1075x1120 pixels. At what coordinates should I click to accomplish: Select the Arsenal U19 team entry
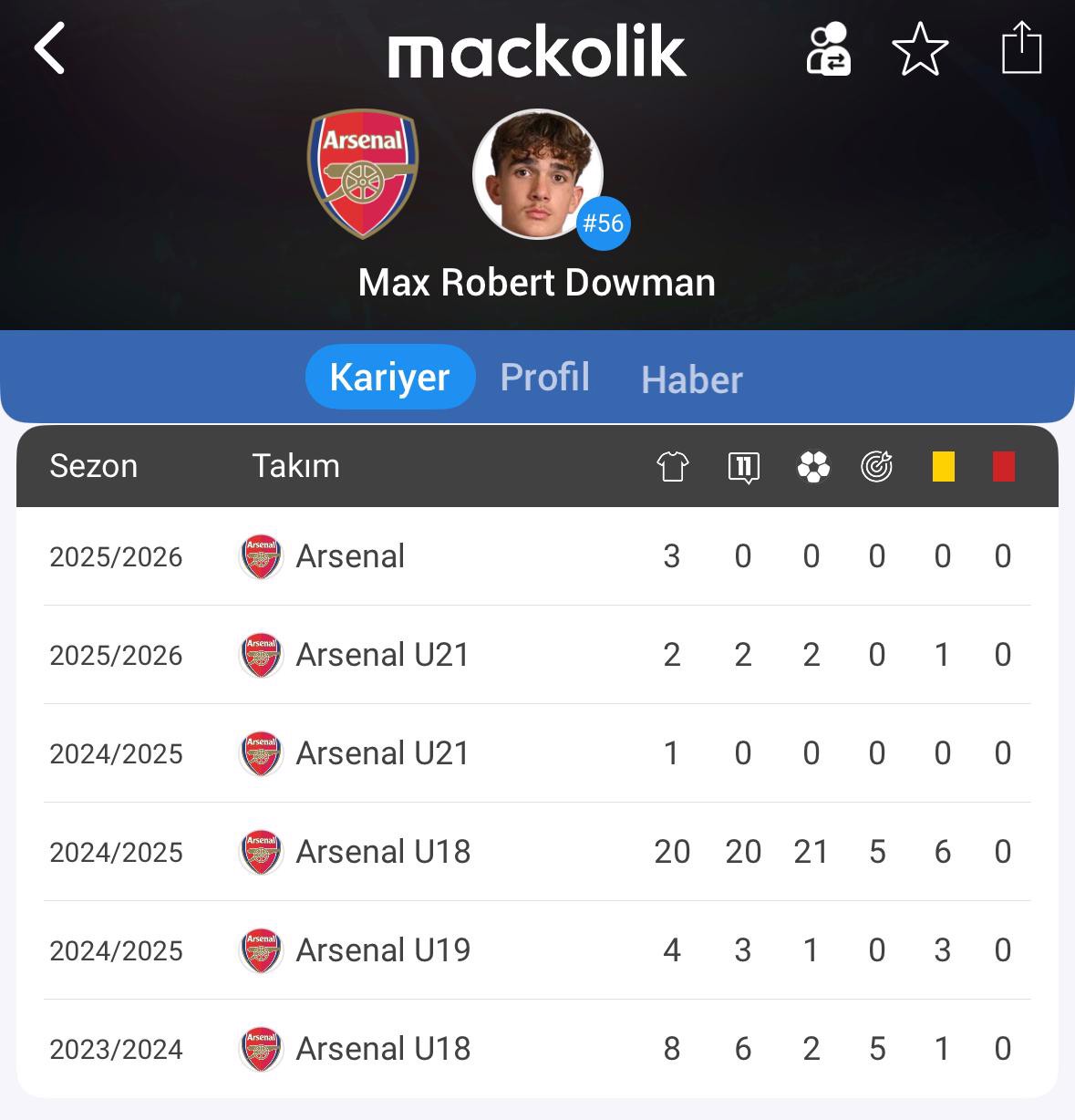(x=383, y=950)
